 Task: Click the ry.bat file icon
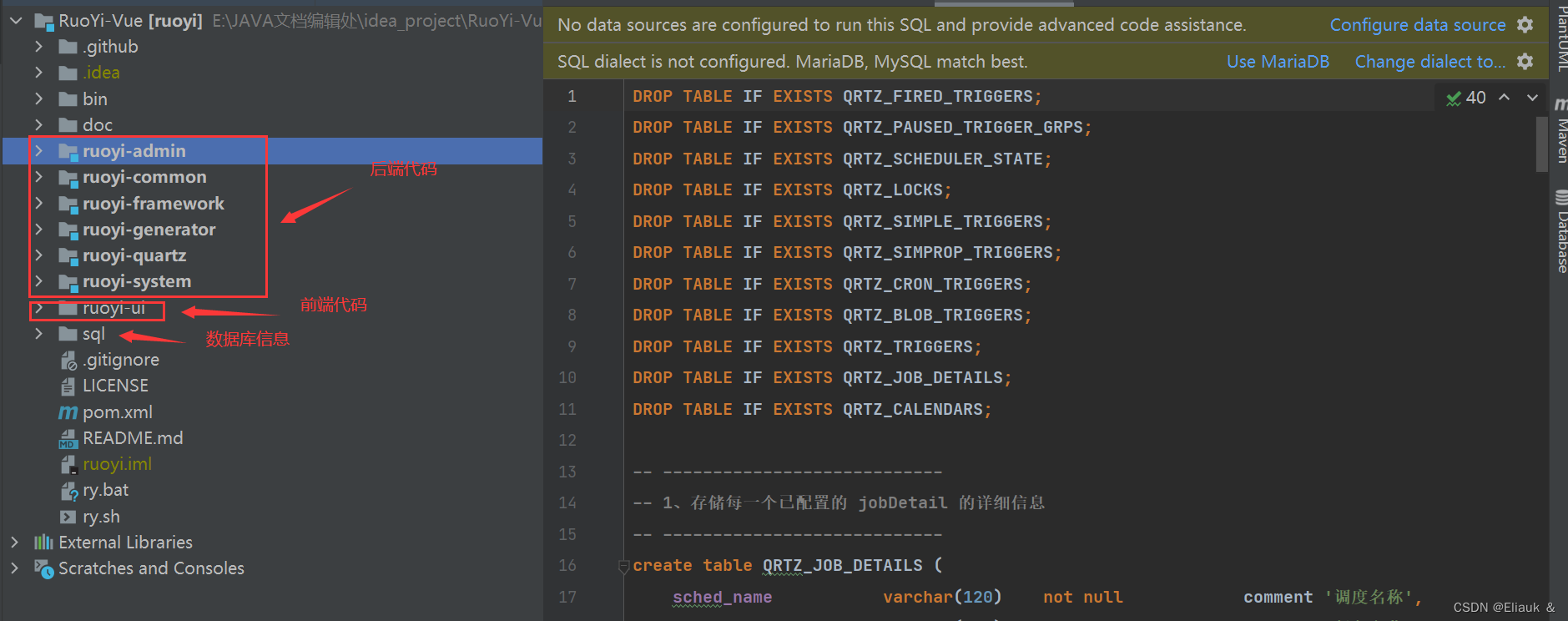[69, 491]
